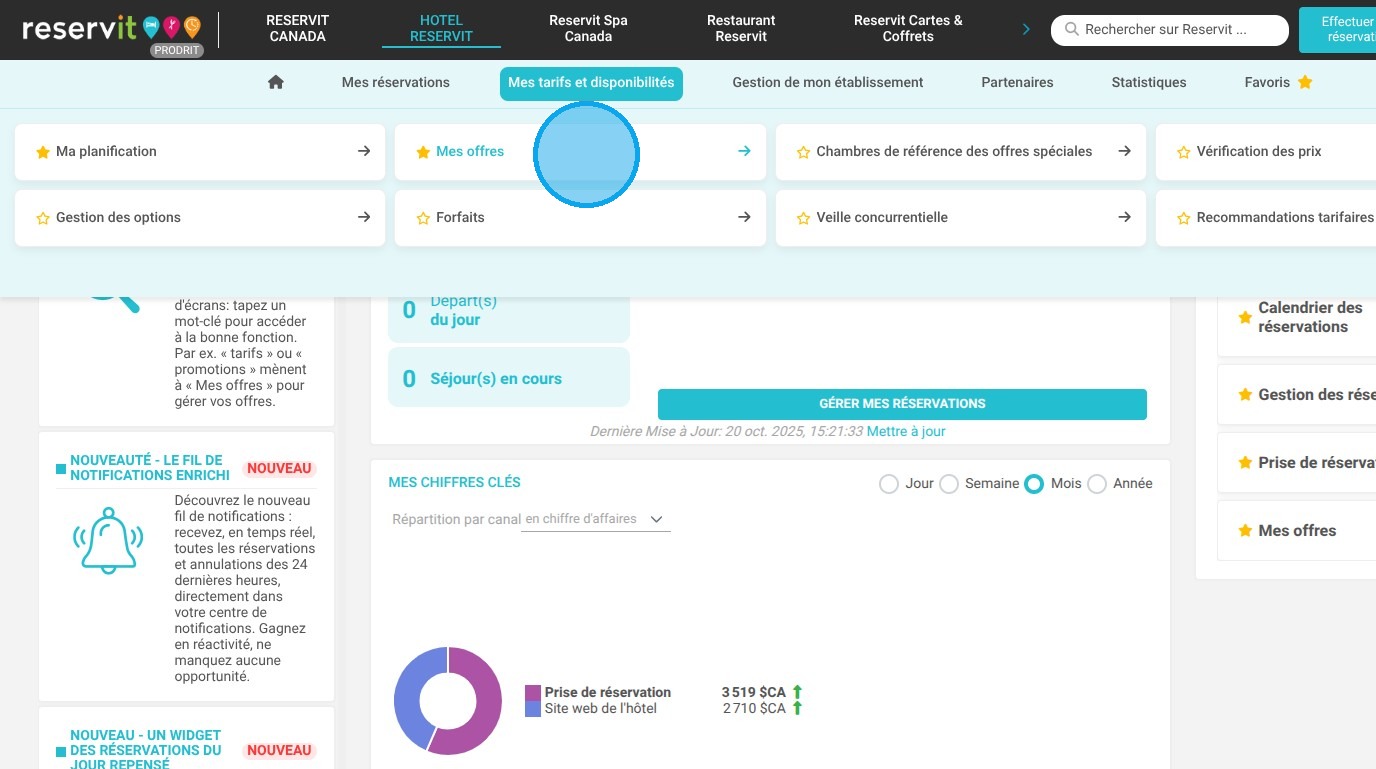This screenshot has width=1376, height=769.
Task: Click arrow on Gestion des options card
Action: coord(364,217)
